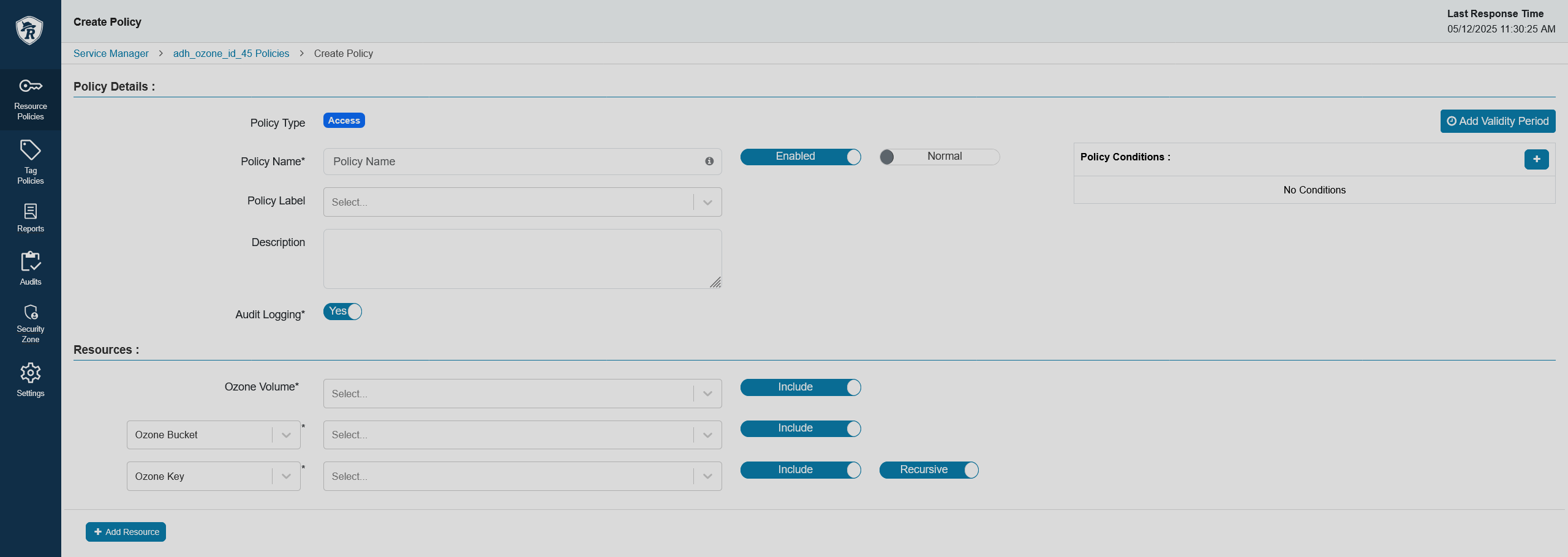Open Resource Policies key icon
Screen dimensions: 1568x557
tap(31, 86)
